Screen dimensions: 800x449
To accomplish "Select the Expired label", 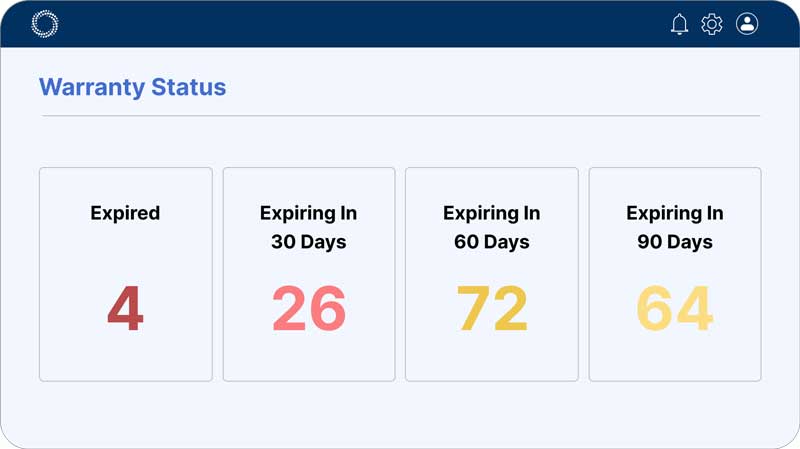I will 125,212.
